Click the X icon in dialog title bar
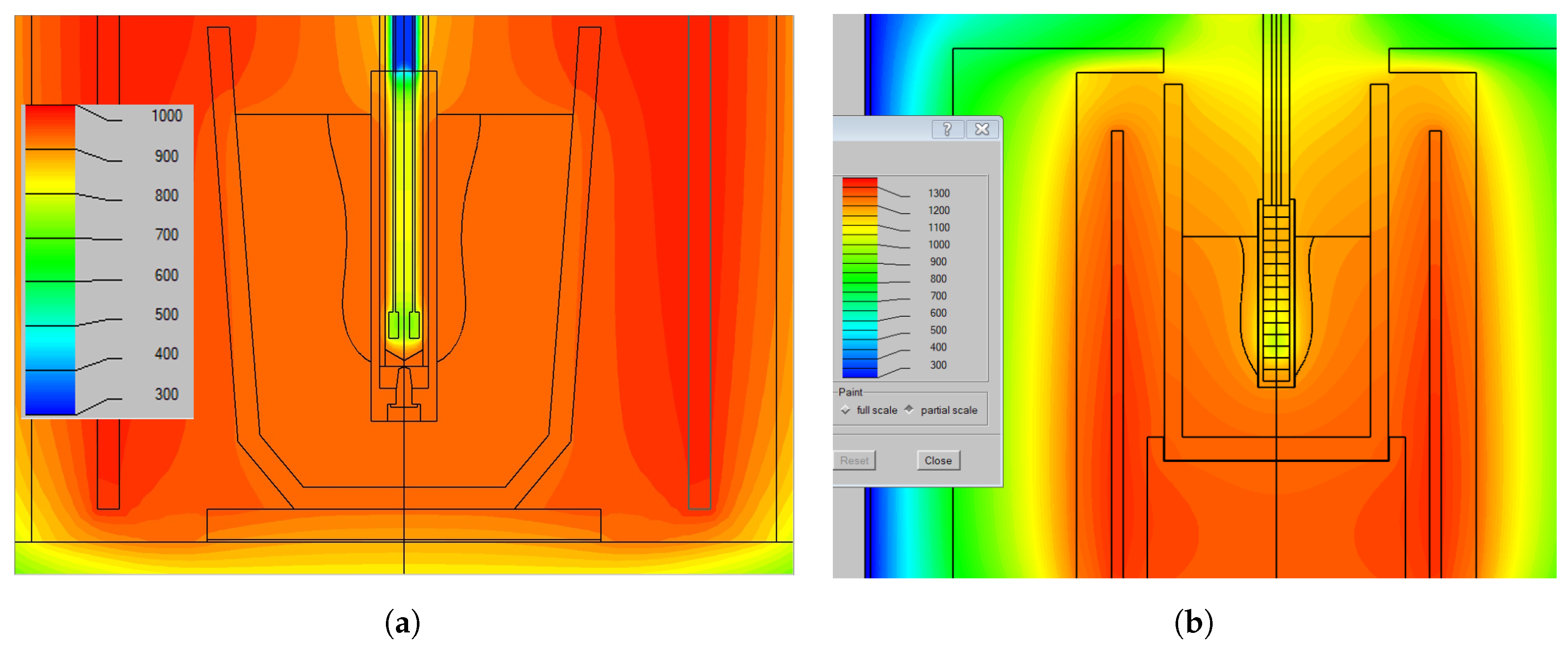The width and height of the screenshot is (1568, 649). coord(982,129)
